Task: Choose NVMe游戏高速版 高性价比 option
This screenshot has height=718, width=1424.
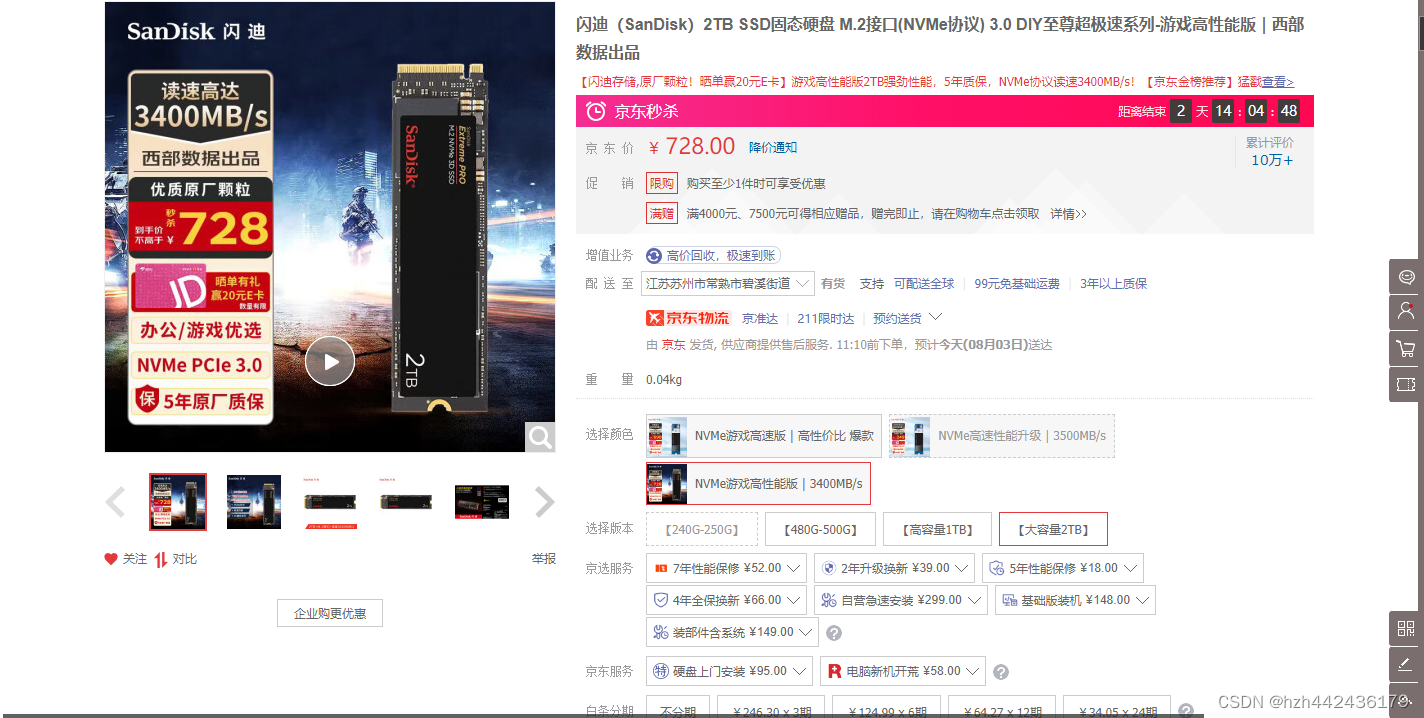Action: click(764, 436)
